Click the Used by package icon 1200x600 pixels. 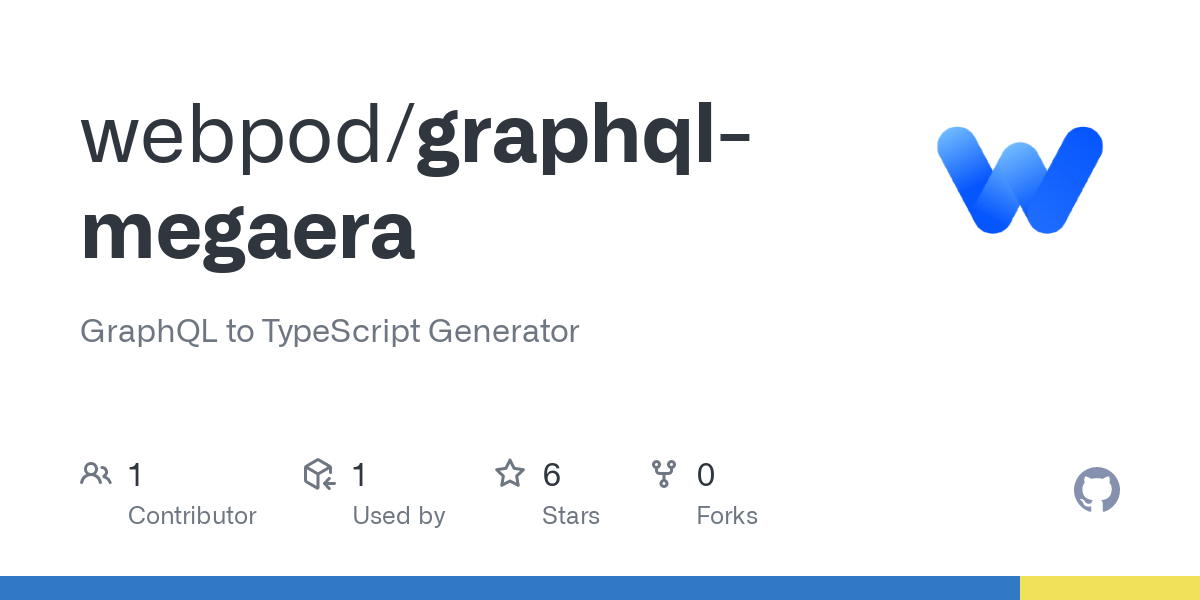click(319, 474)
